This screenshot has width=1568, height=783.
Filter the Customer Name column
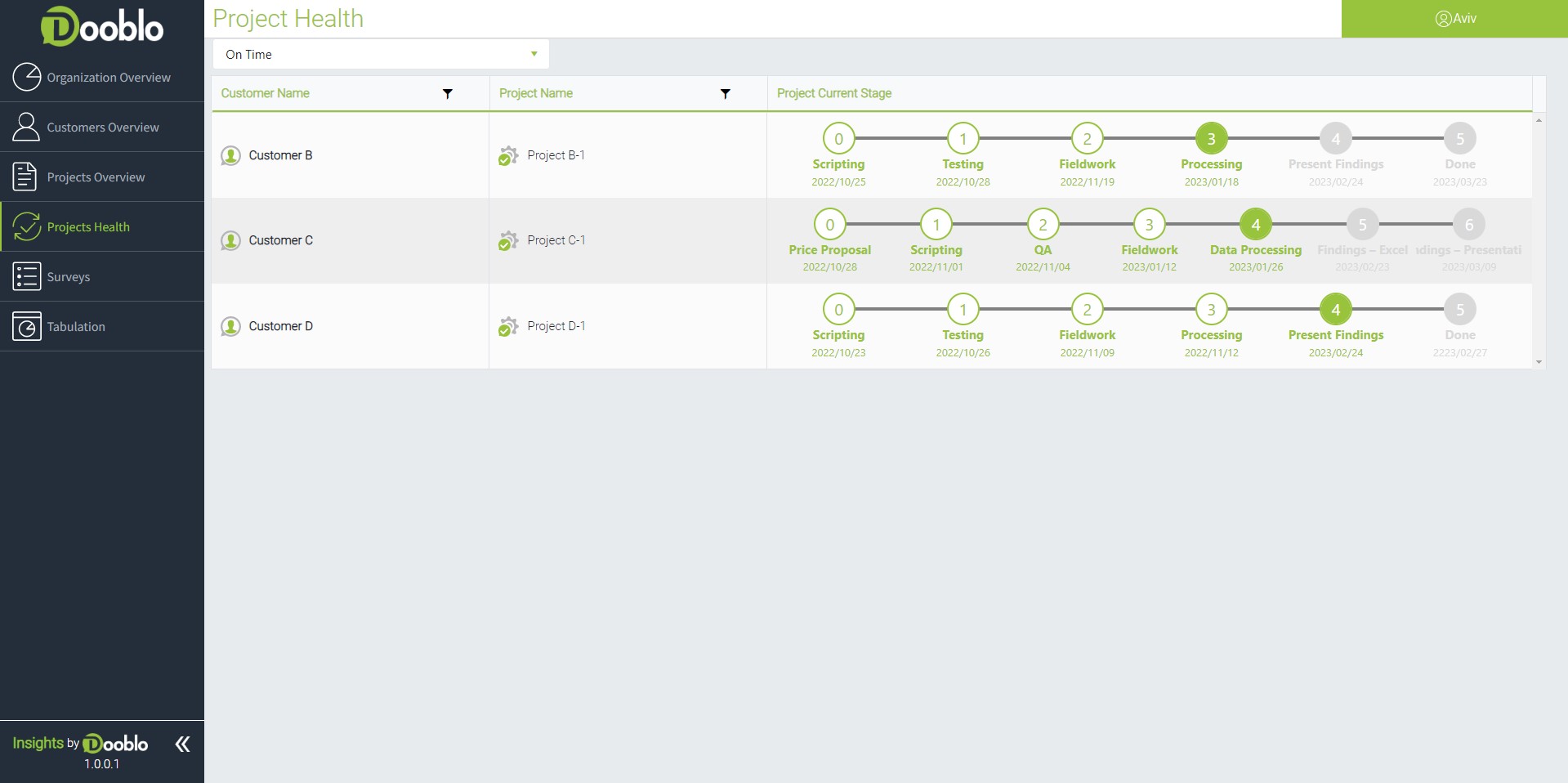tap(447, 94)
